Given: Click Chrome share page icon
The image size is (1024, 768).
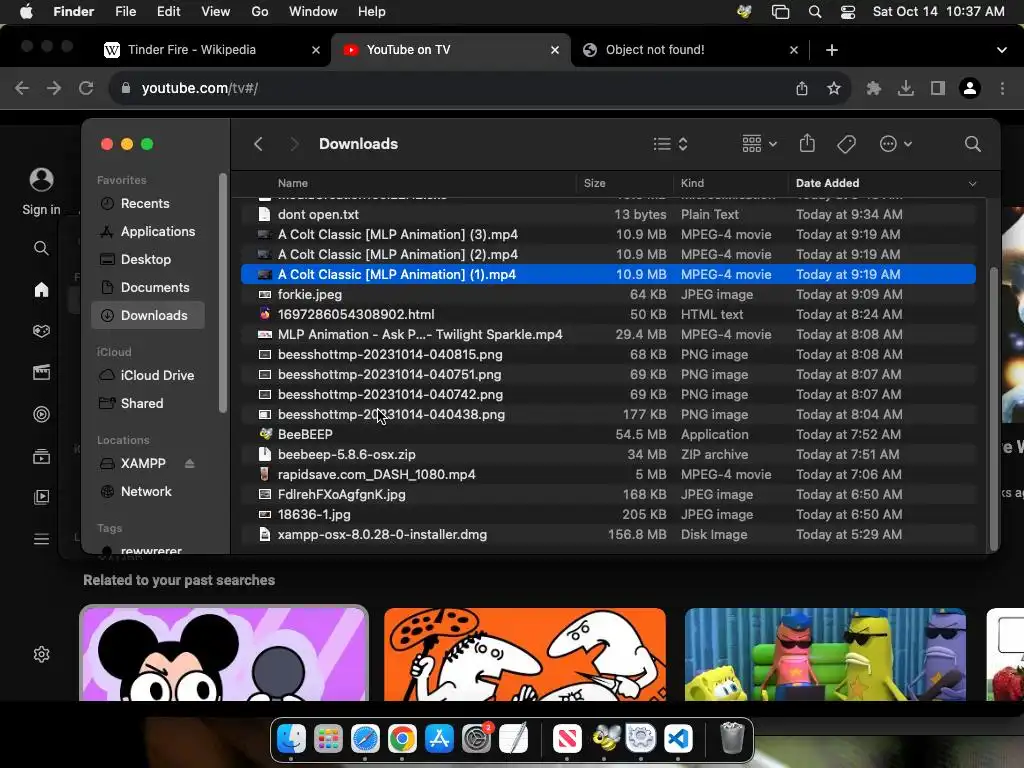Looking at the screenshot, I should click(x=802, y=88).
